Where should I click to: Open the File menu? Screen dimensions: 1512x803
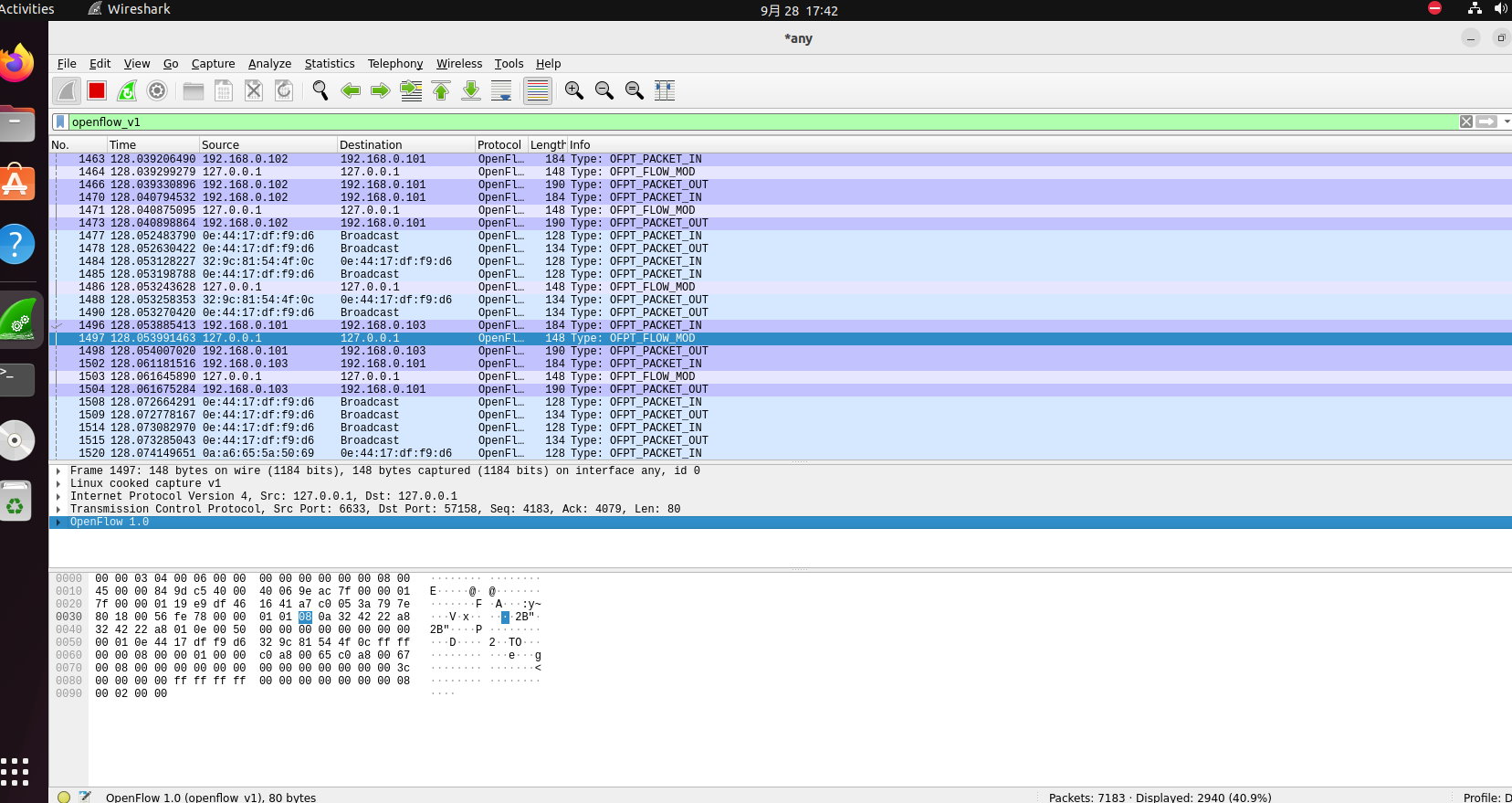(67, 64)
